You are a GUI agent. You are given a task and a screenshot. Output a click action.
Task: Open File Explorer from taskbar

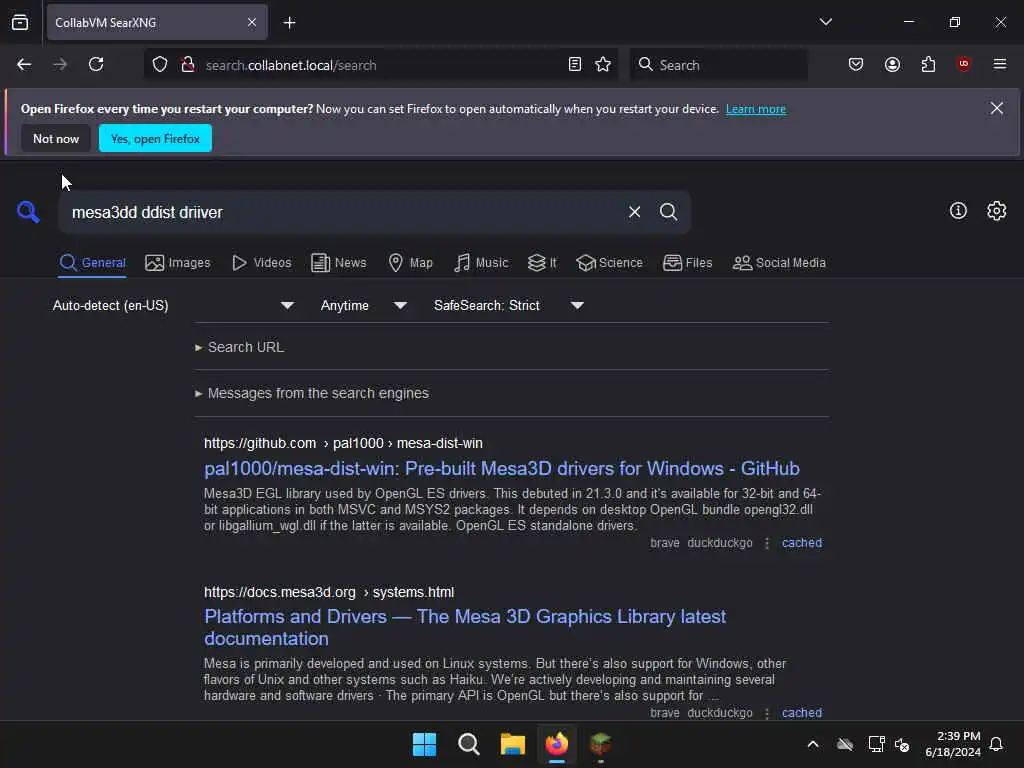click(513, 744)
